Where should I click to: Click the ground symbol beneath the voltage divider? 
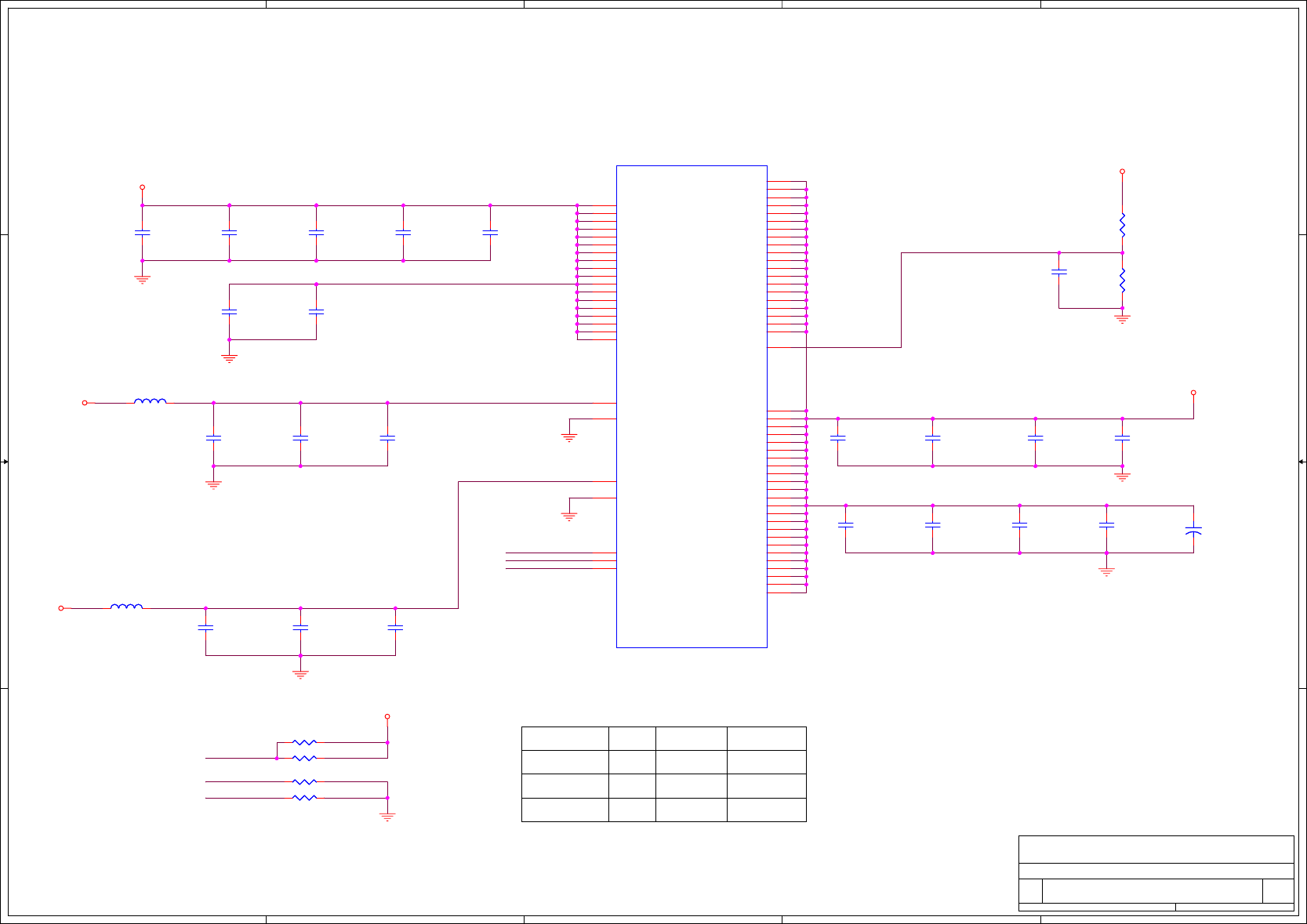[x=1122, y=318]
